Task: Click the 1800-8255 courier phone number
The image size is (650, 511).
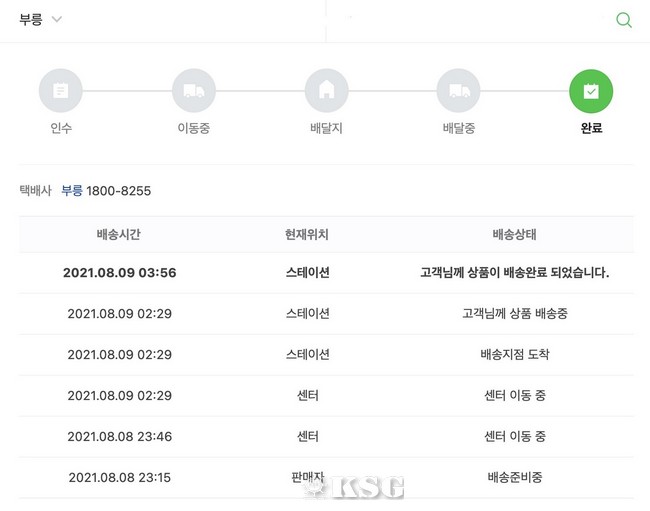Action: (x=120, y=190)
